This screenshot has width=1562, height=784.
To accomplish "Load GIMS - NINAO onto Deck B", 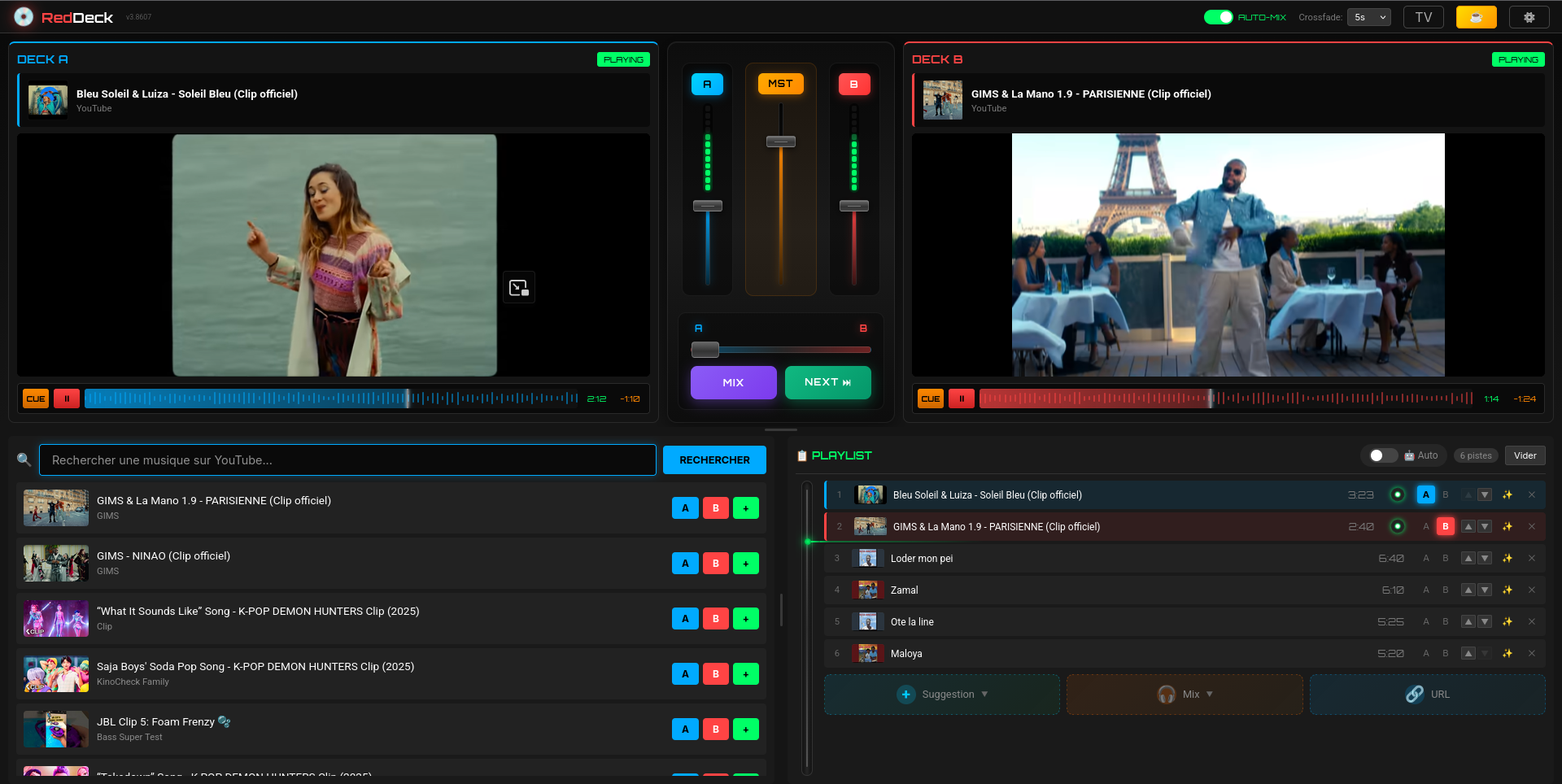I will pyautogui.click(x=715, y=563).
